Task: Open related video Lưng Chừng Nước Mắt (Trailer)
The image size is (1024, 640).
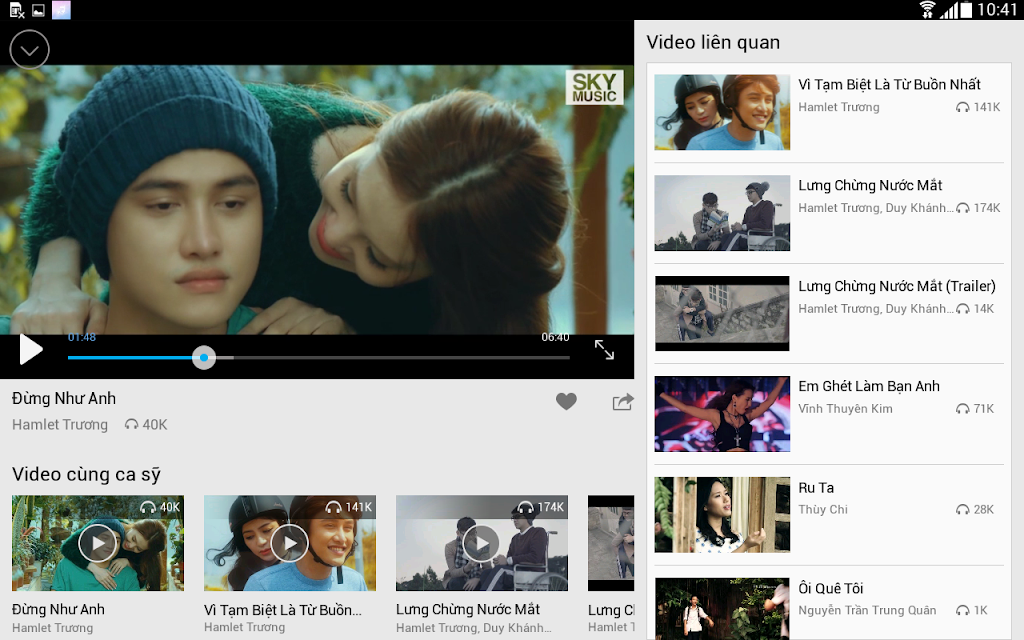Action: pyautogui.click(x=829, y=313)
